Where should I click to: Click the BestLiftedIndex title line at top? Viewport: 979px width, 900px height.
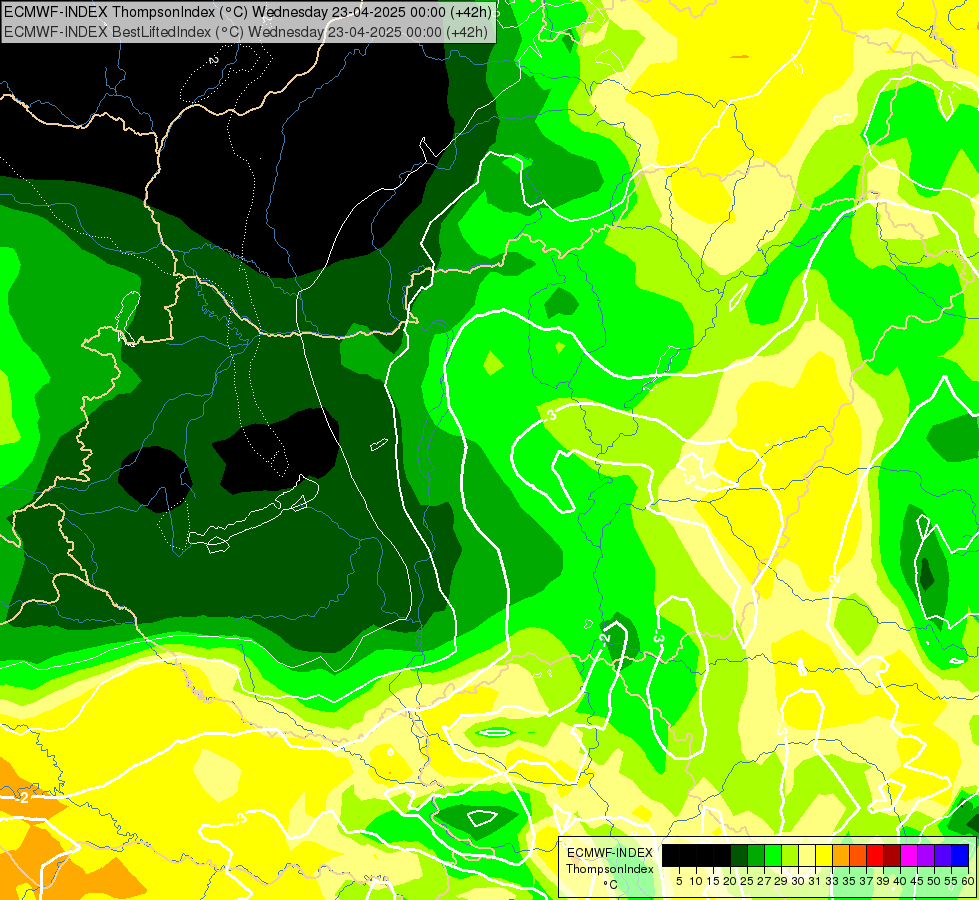246,32
